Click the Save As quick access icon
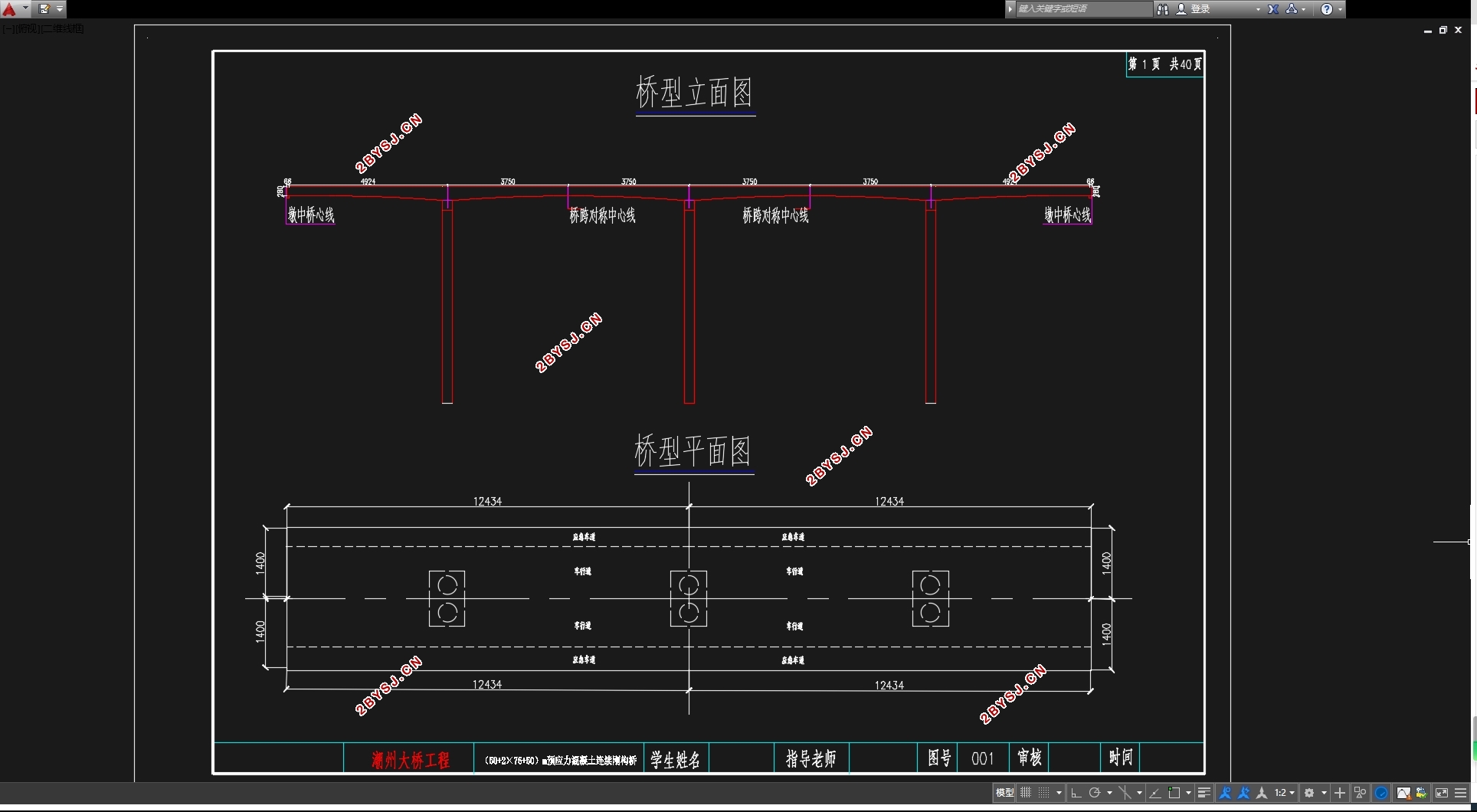Screen dimensions: 1477x812 [44, 8]
